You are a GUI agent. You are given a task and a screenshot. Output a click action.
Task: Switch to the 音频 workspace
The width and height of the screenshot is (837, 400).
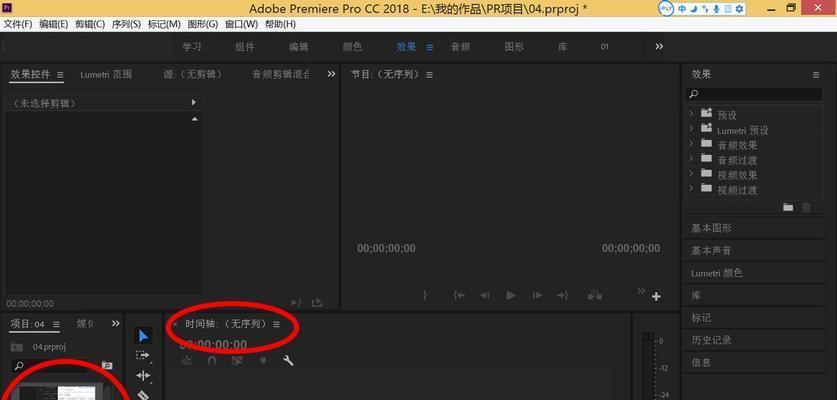pyautogui.click(x=460, y=47)
